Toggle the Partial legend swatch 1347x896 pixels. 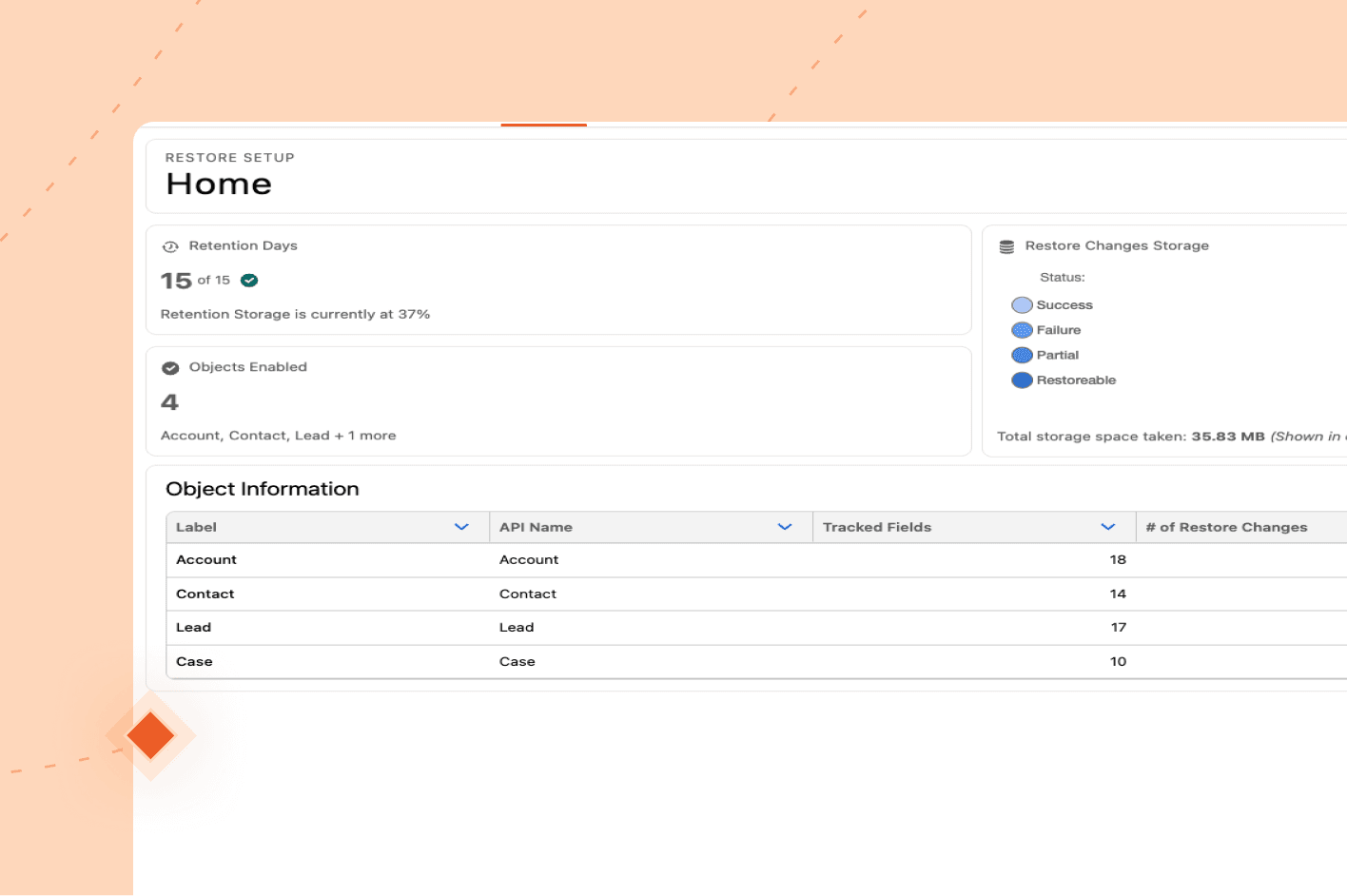pos(1022,355)
